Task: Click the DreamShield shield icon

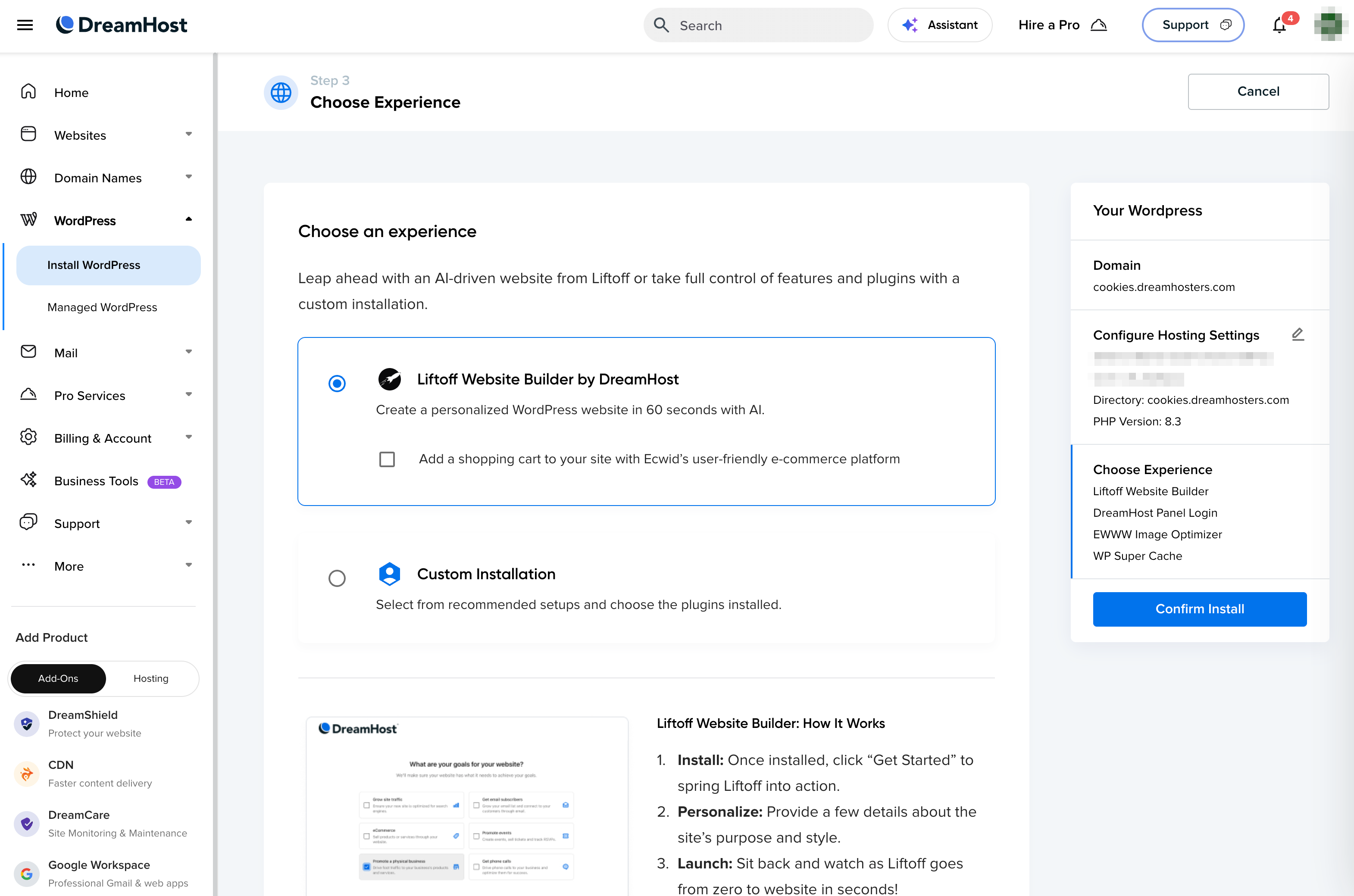Action: click(x=26, y=724)
